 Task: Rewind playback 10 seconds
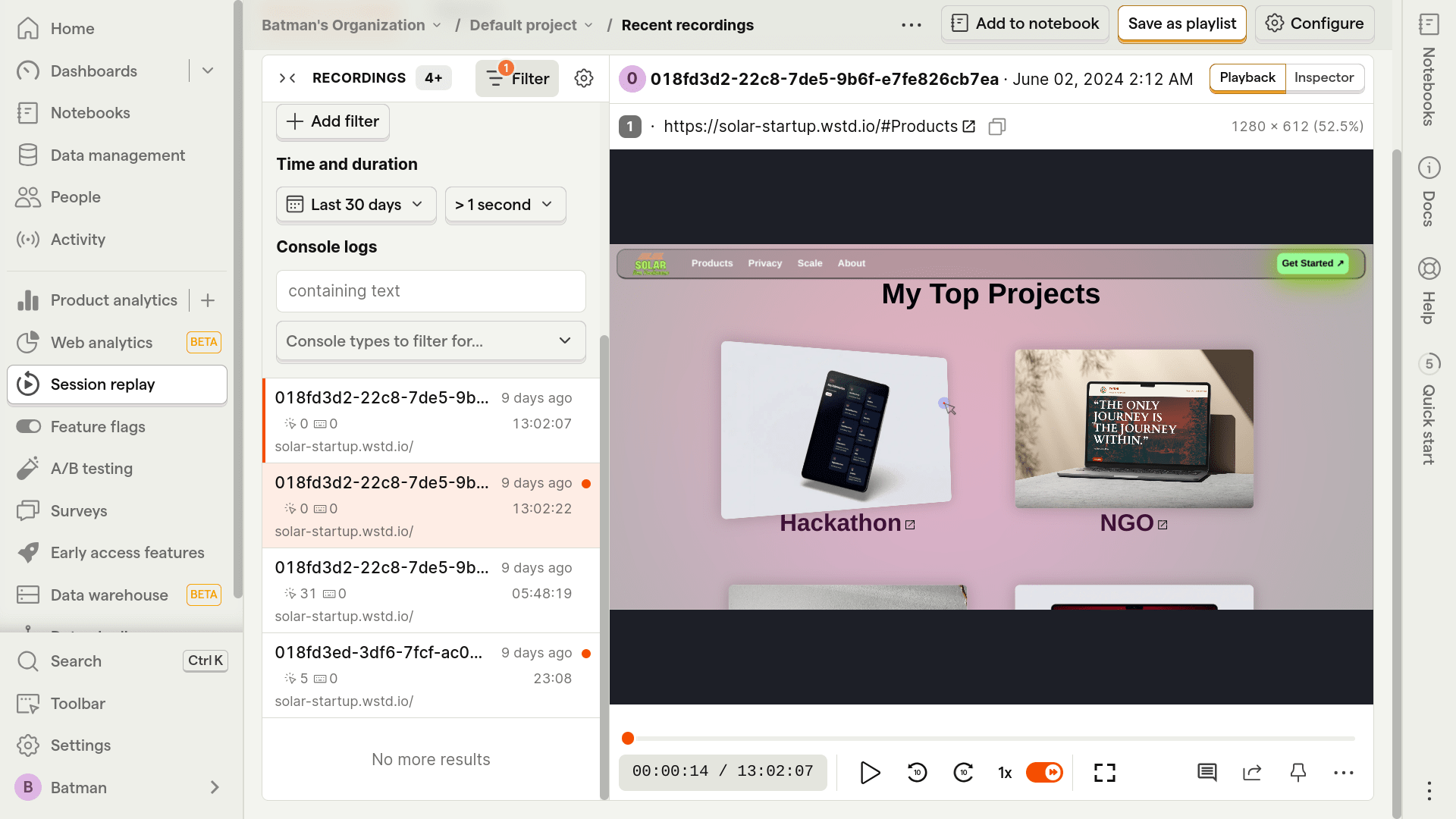(x=917, y=773)
